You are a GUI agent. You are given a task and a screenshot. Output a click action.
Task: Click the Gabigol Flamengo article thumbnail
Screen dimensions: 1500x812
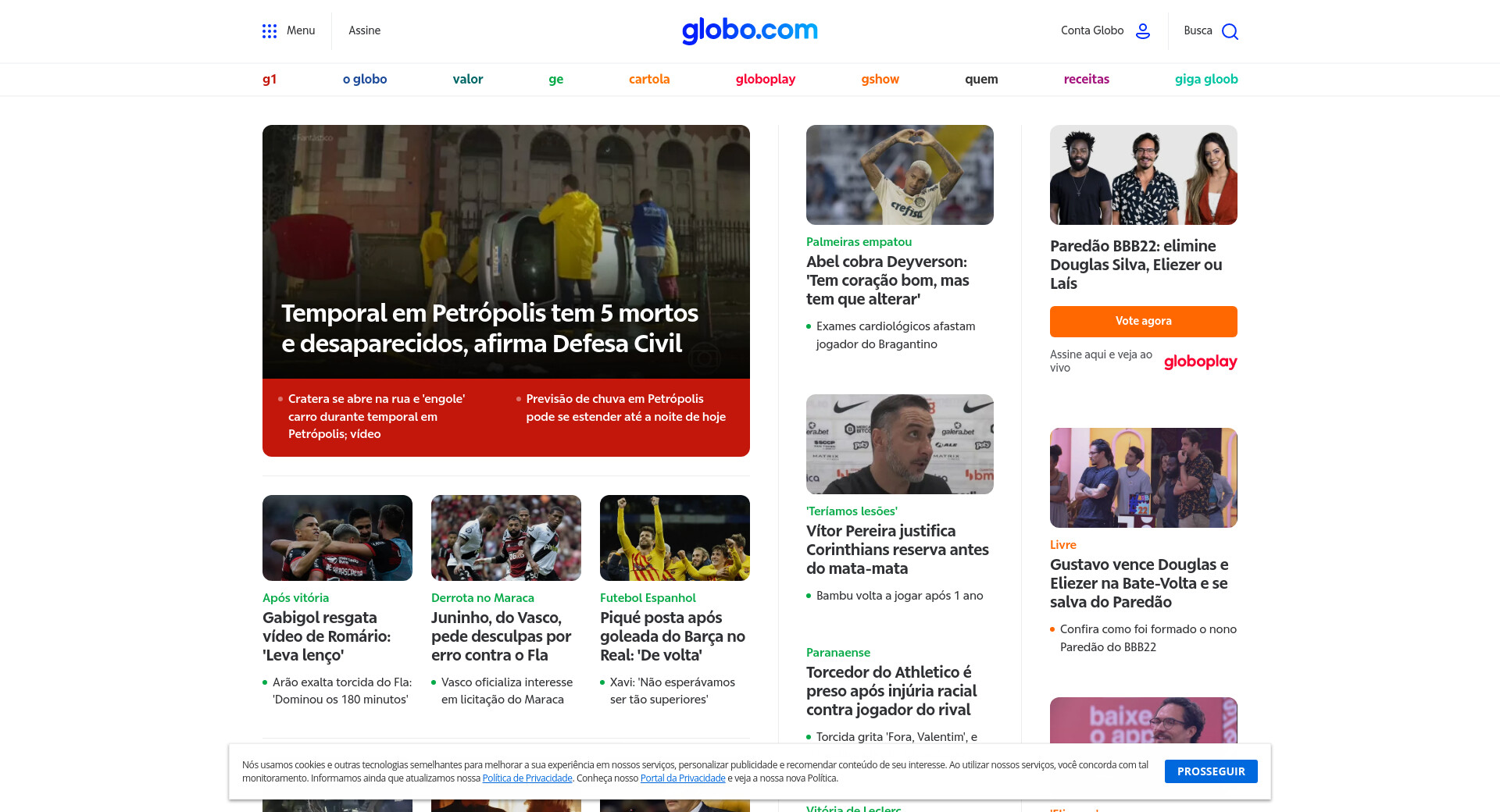(x=337, y=538)
